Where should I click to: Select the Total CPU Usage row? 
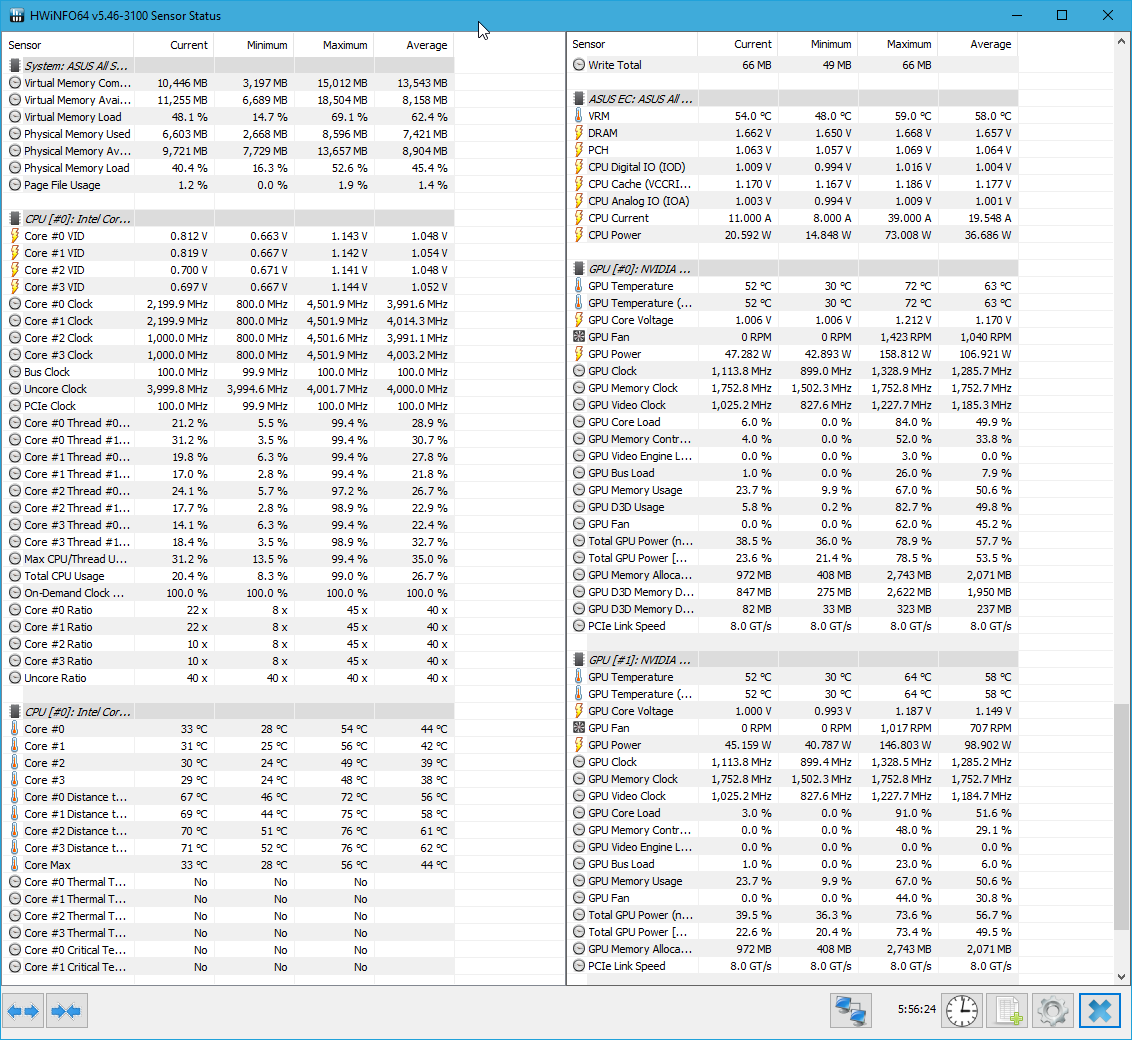pos(64,576)
